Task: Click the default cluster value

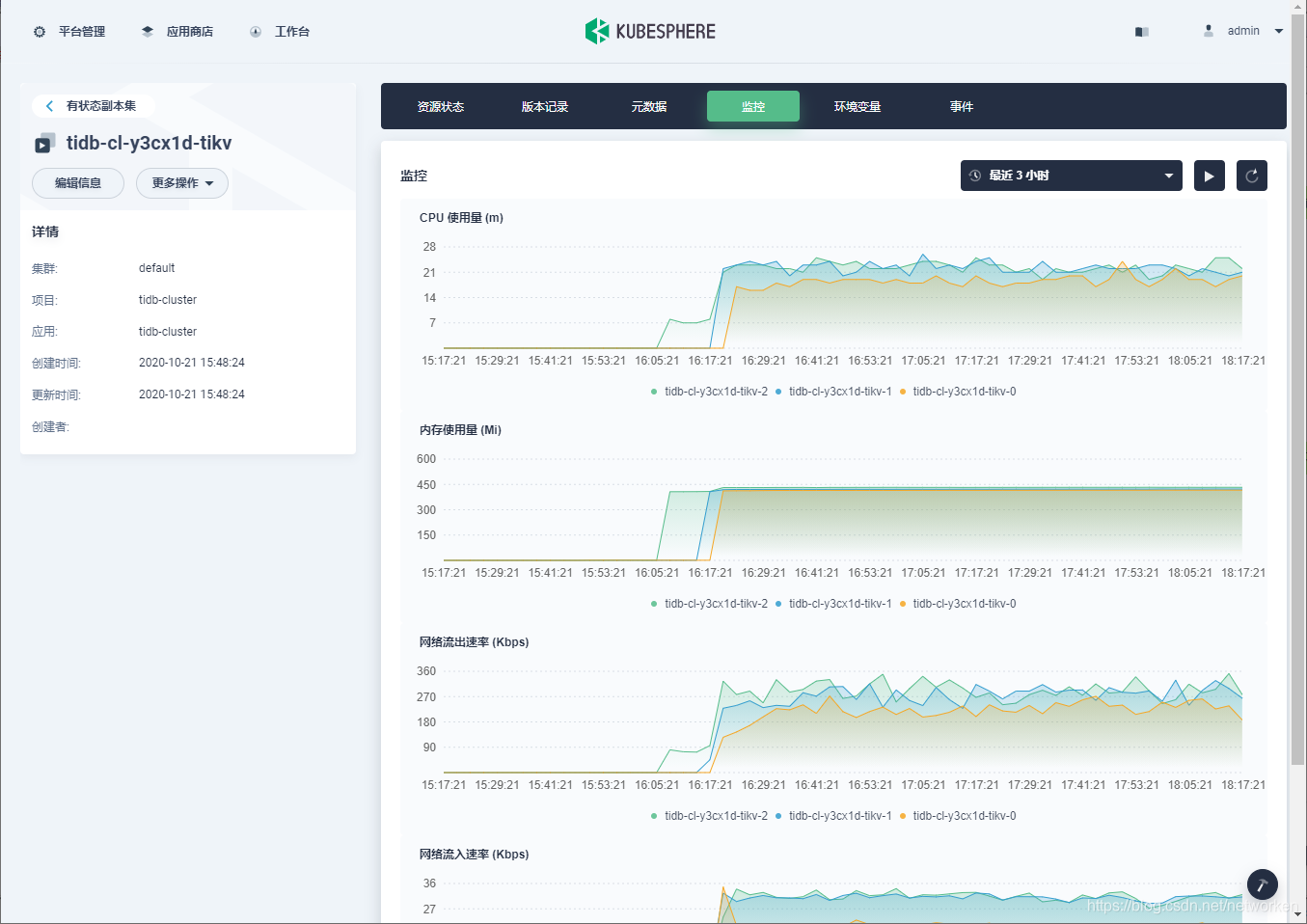Action: 156,268
